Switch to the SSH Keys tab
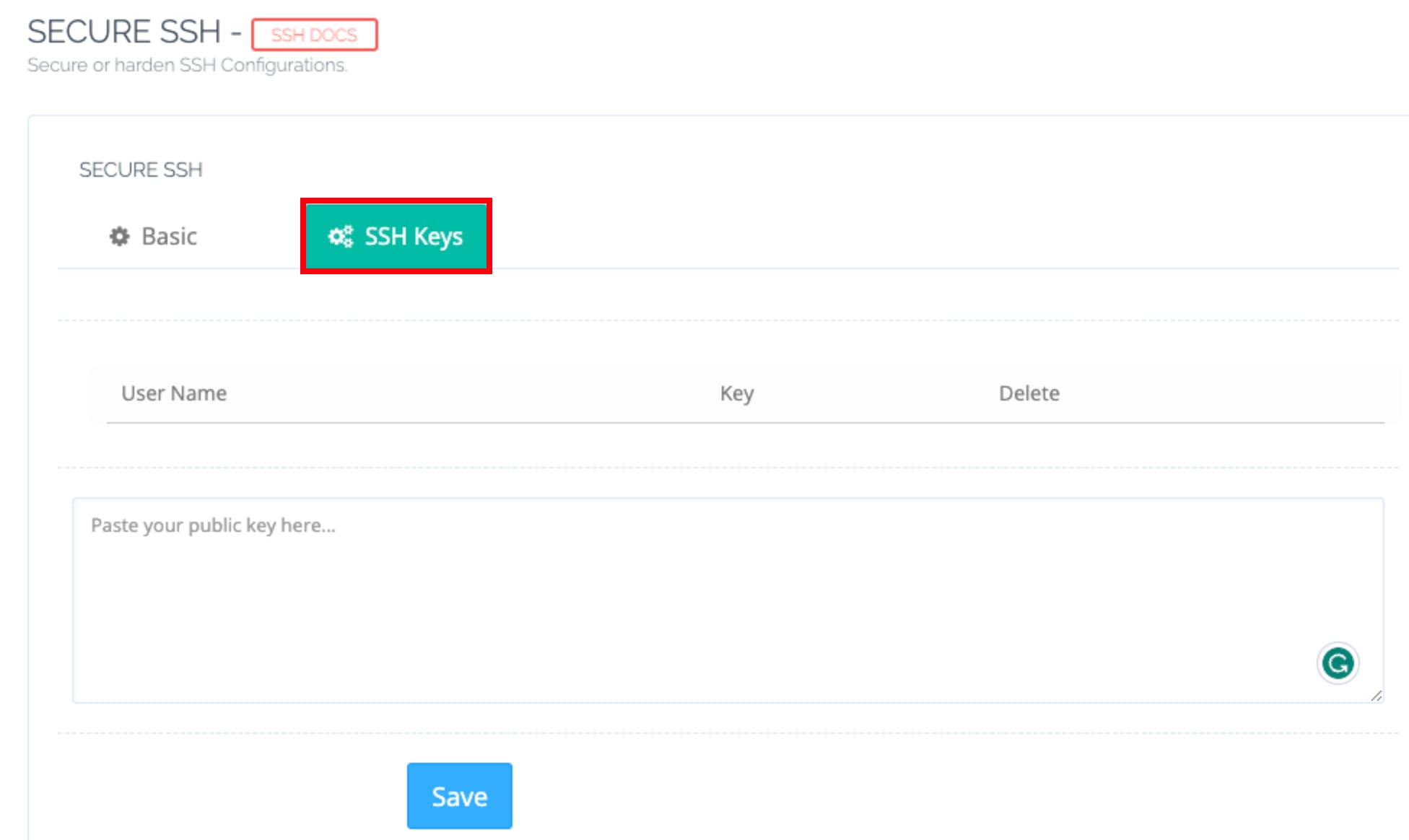Image resolution: width=1409 pixels, height=840 pixels. (x=396, y=236)
